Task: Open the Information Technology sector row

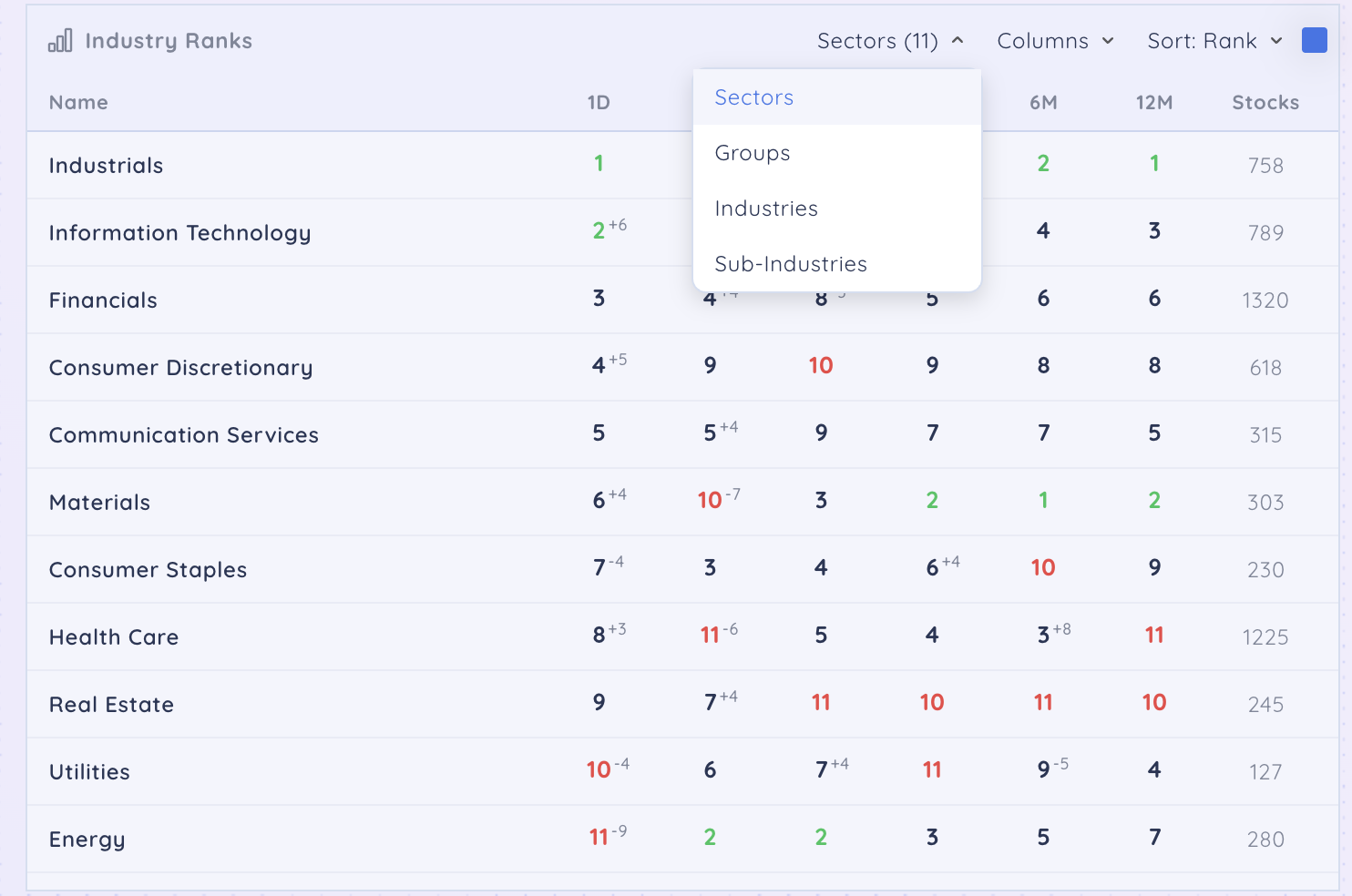Action: [x=179, y=233]
